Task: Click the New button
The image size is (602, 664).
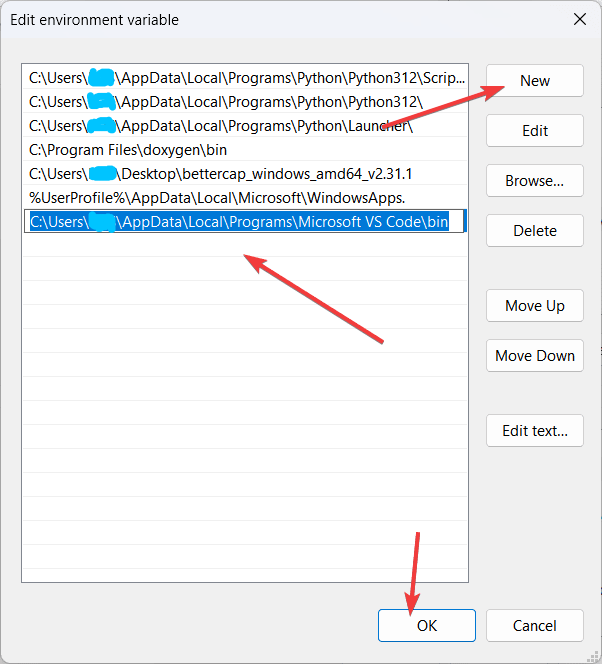Action: (x=535, y=80)
